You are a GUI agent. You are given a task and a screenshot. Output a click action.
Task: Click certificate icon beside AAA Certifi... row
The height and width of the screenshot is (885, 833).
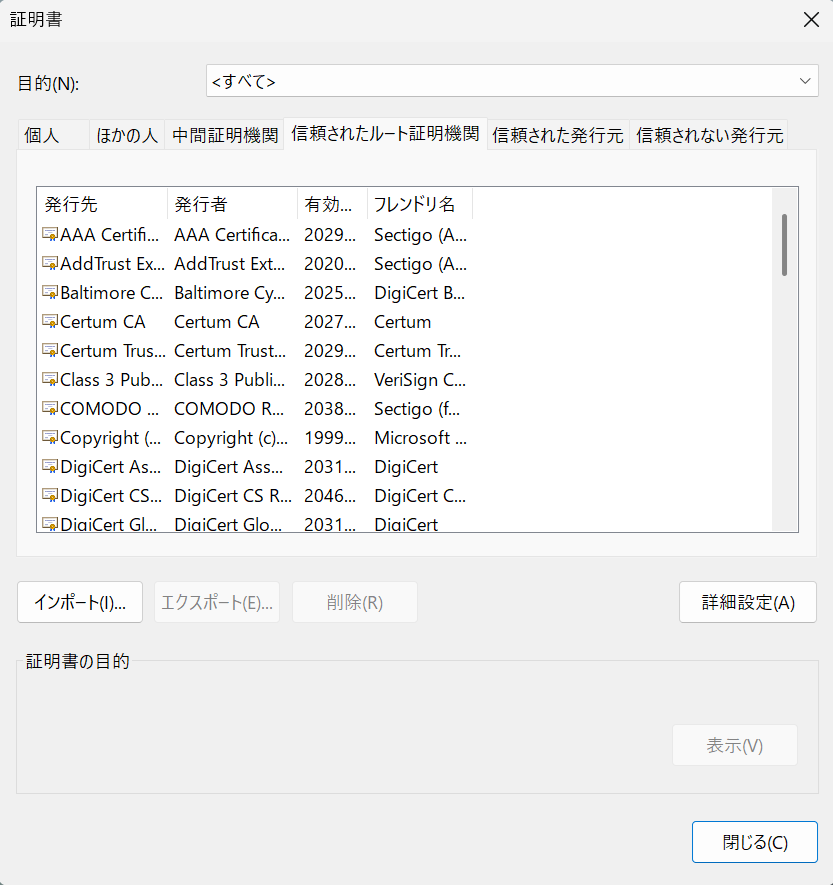point(50,234)
